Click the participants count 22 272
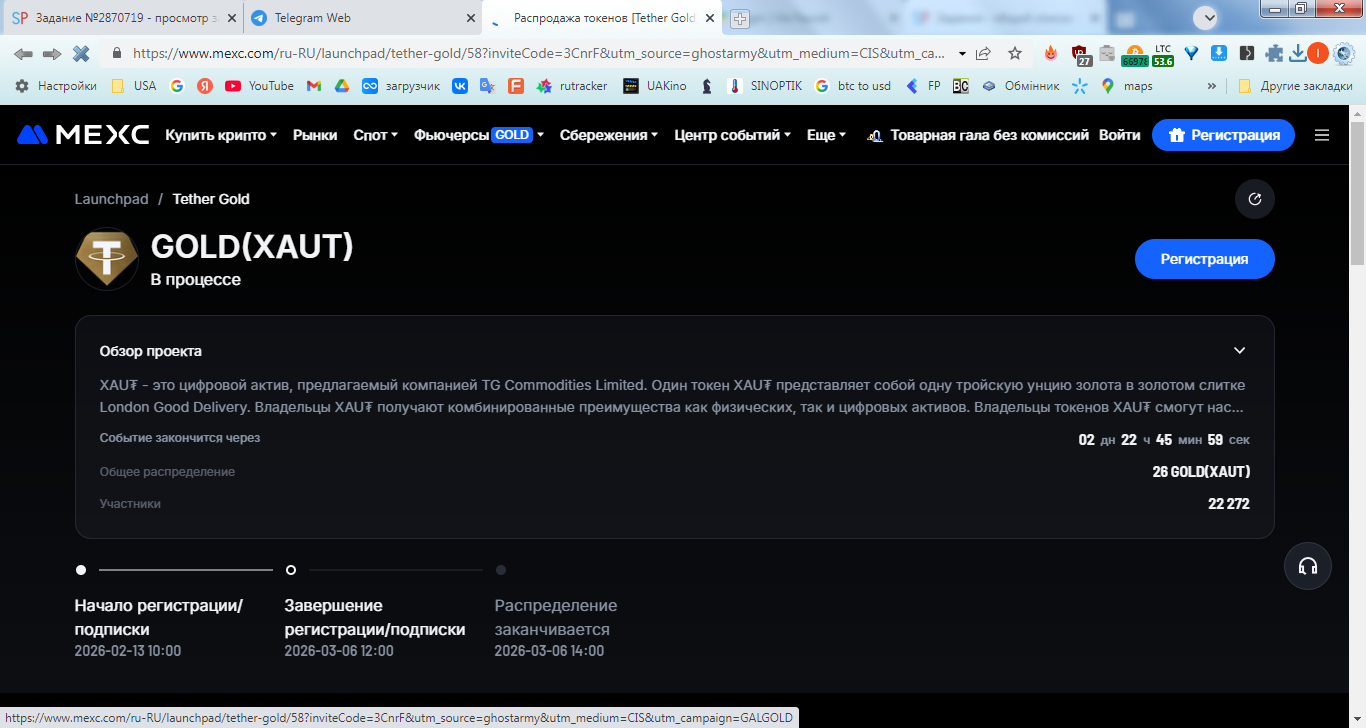Viewport: 1366px width, 728px height. (1228, 504)
